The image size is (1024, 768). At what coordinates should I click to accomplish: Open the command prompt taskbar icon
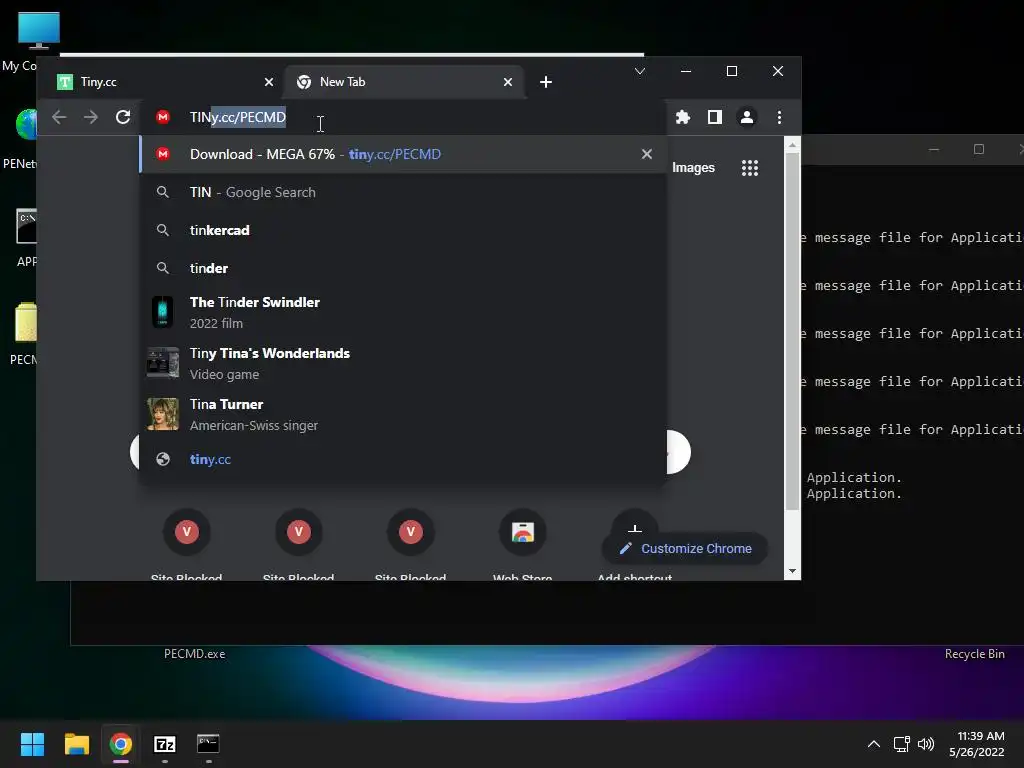[208, 743]
